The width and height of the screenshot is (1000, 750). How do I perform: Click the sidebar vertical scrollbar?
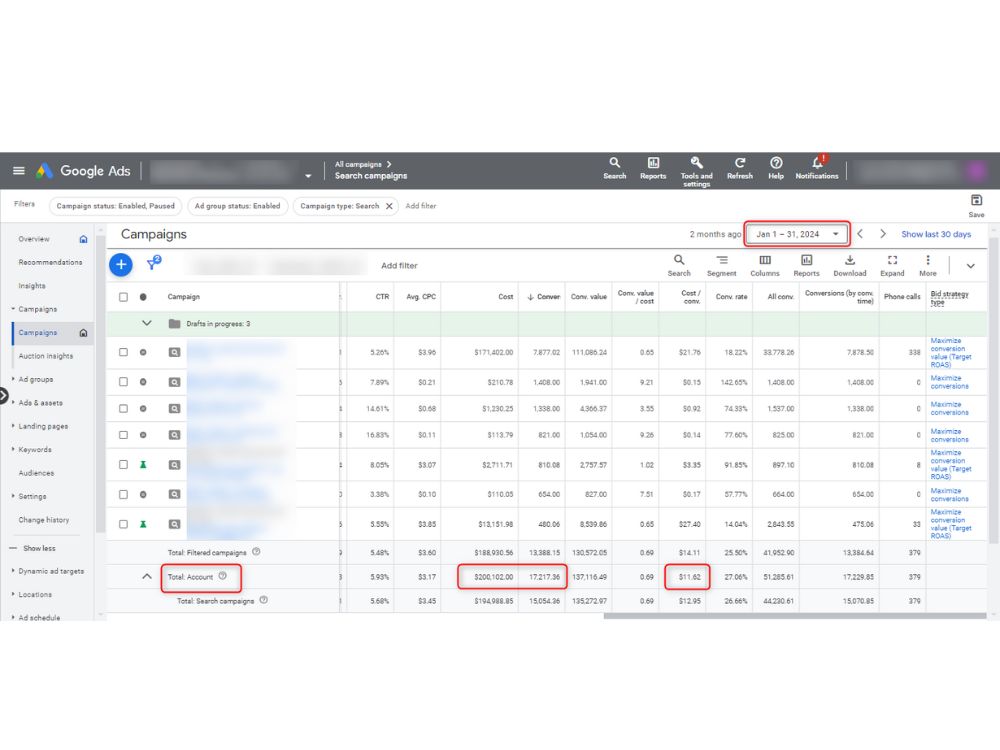pos(100,383)
